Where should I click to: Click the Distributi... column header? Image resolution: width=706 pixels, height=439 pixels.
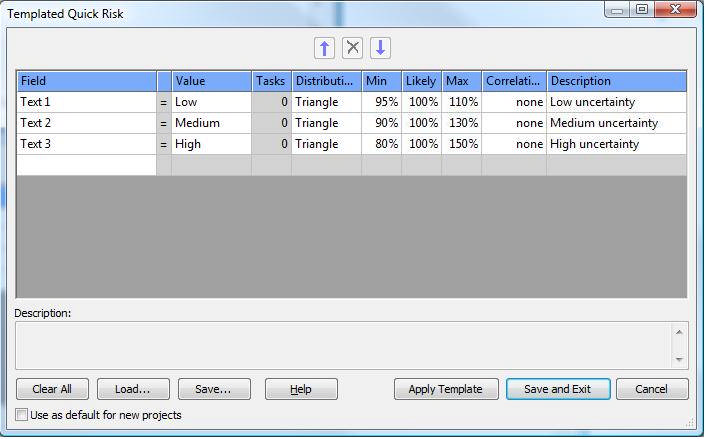tap(326, 81)
